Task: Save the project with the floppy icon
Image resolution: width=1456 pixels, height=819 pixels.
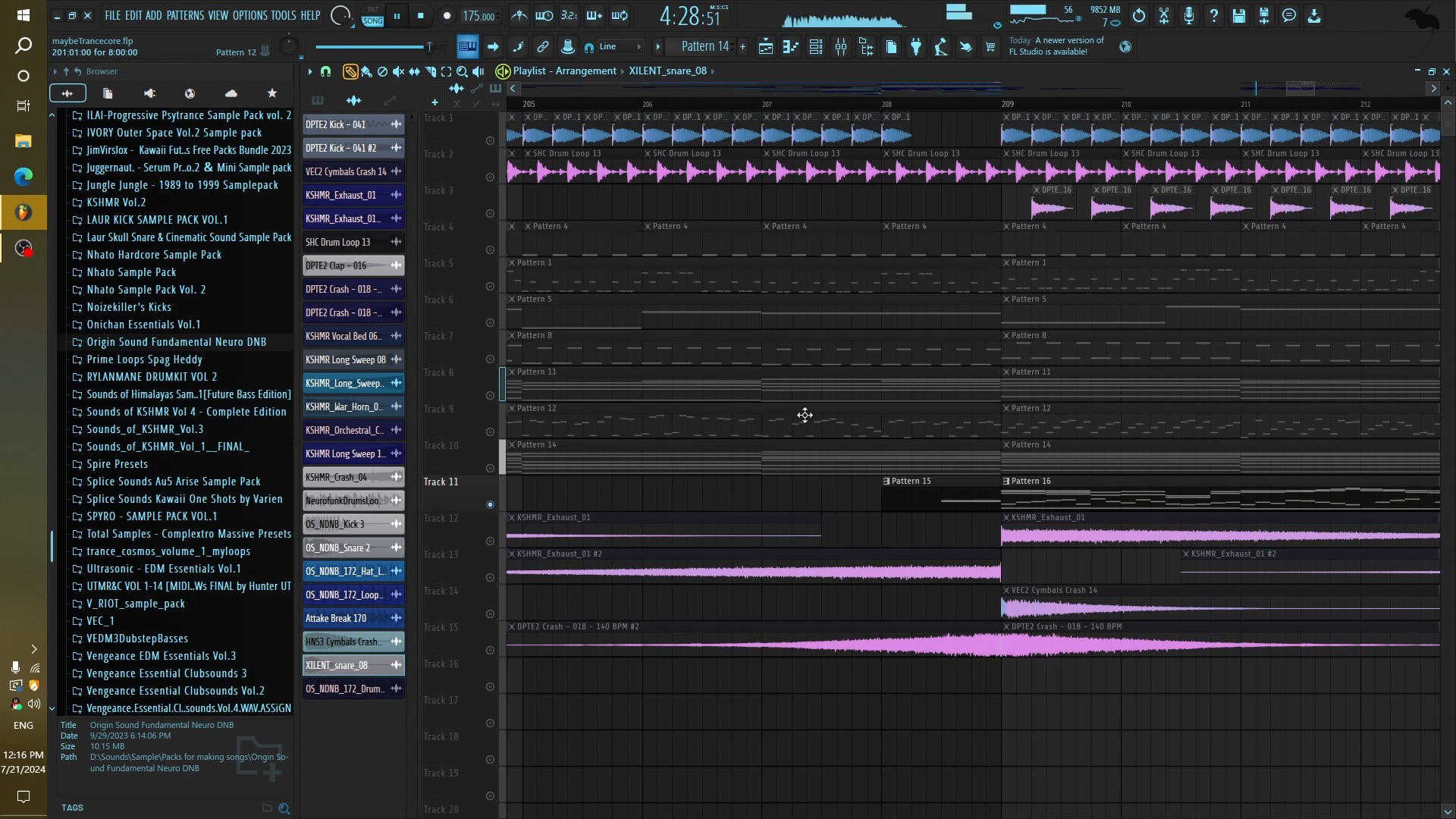Action: (x=1239, y=15)
